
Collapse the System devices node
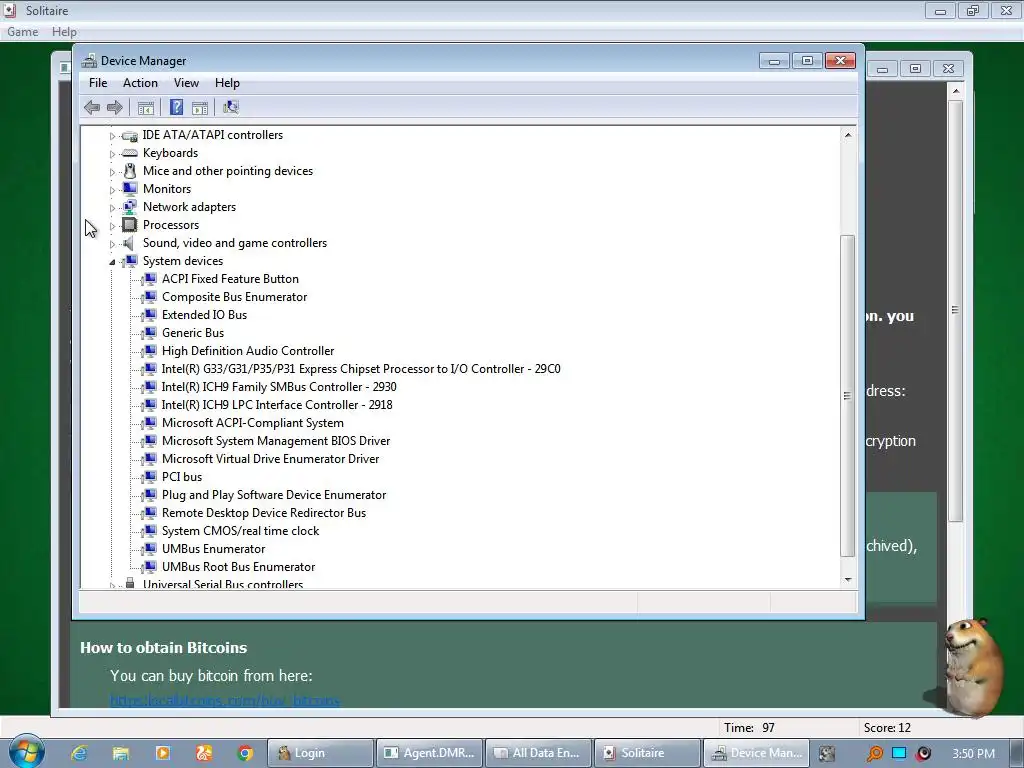click(112, 262)
